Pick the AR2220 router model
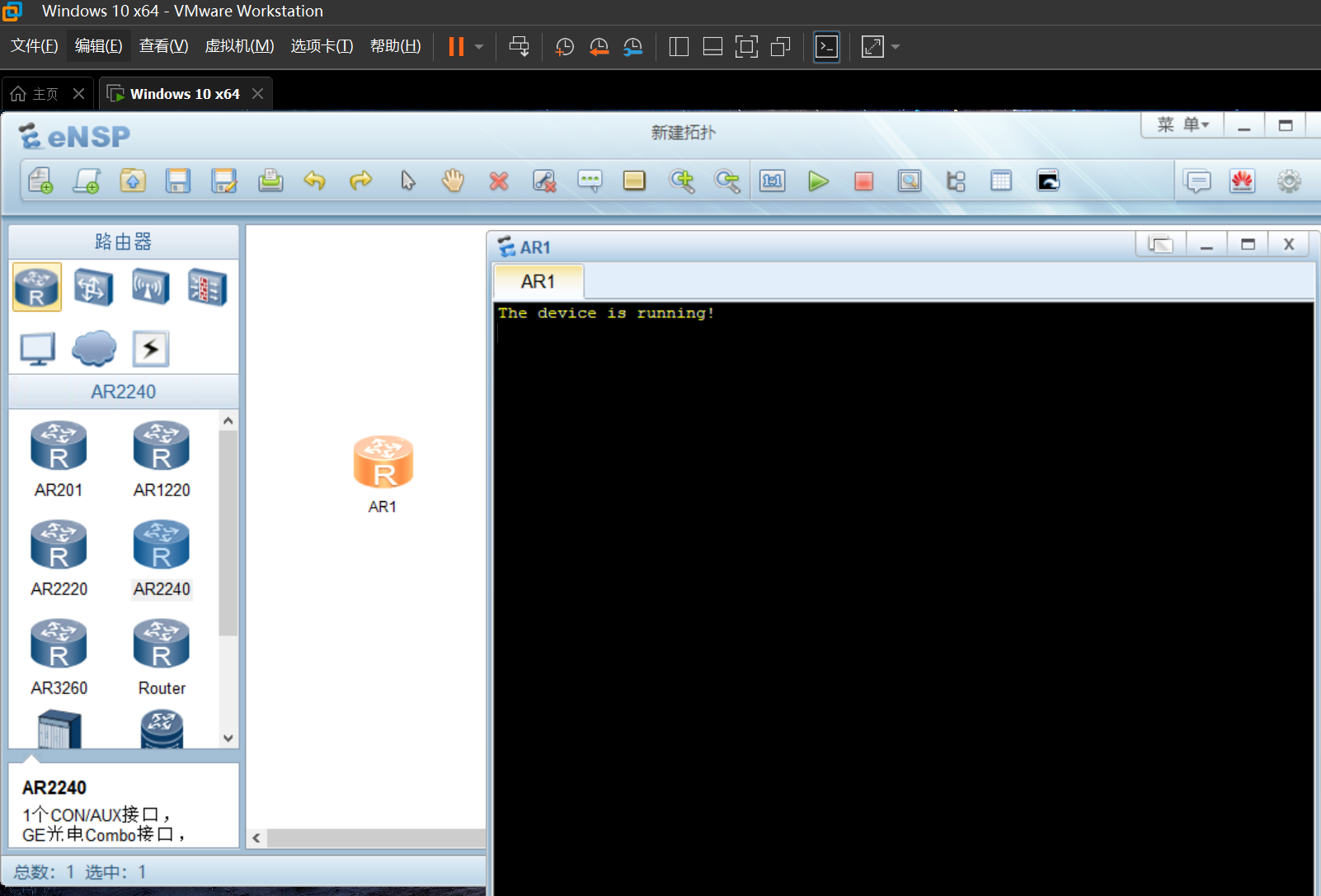Screen dimensions: 1321x896 pyautogui.click(x=59, y=558)
